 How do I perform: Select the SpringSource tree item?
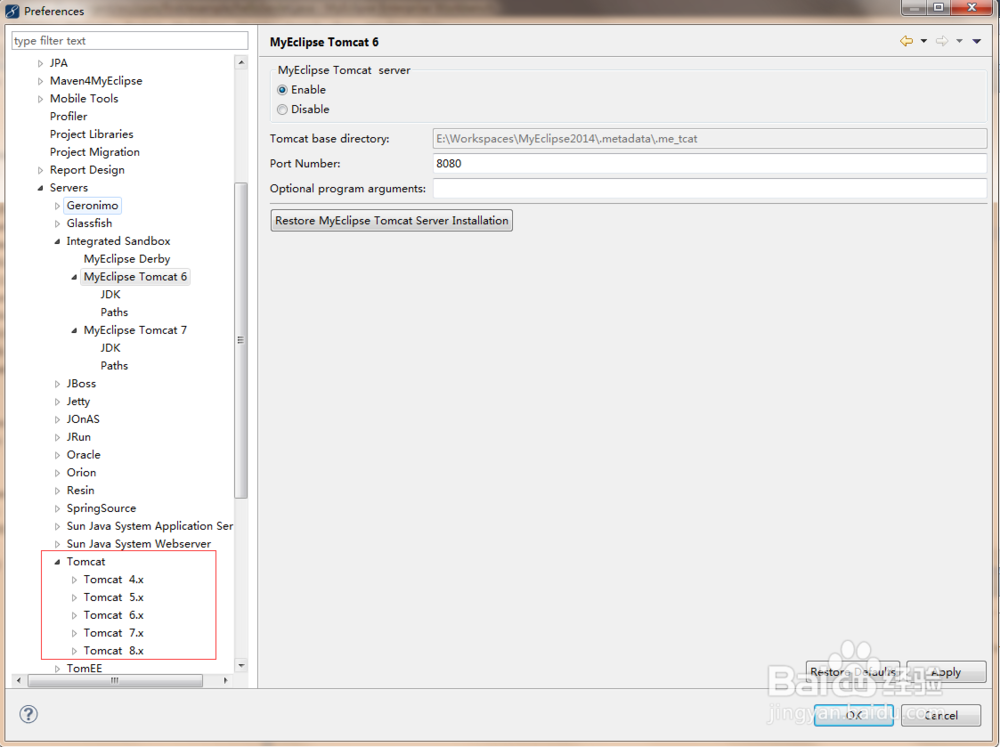tap(101, 508)
